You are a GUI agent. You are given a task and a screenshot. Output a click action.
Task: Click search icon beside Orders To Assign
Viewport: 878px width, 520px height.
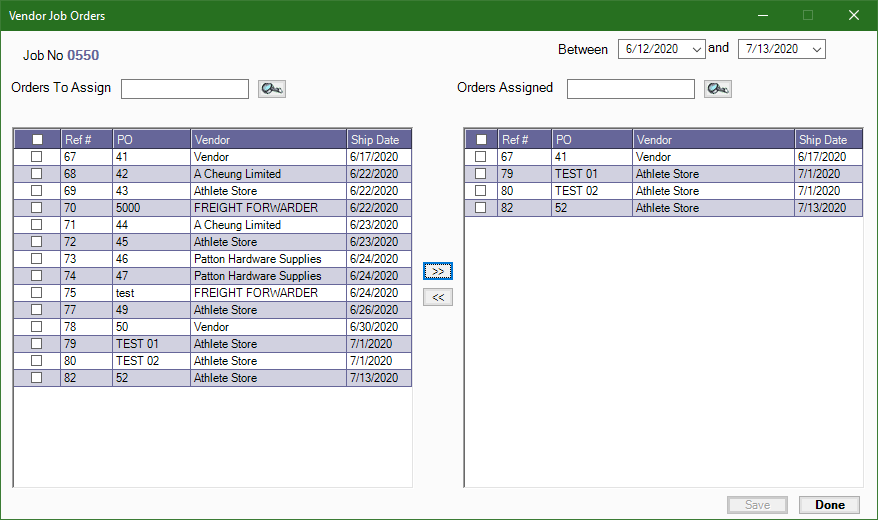click(x=271, y=89)
